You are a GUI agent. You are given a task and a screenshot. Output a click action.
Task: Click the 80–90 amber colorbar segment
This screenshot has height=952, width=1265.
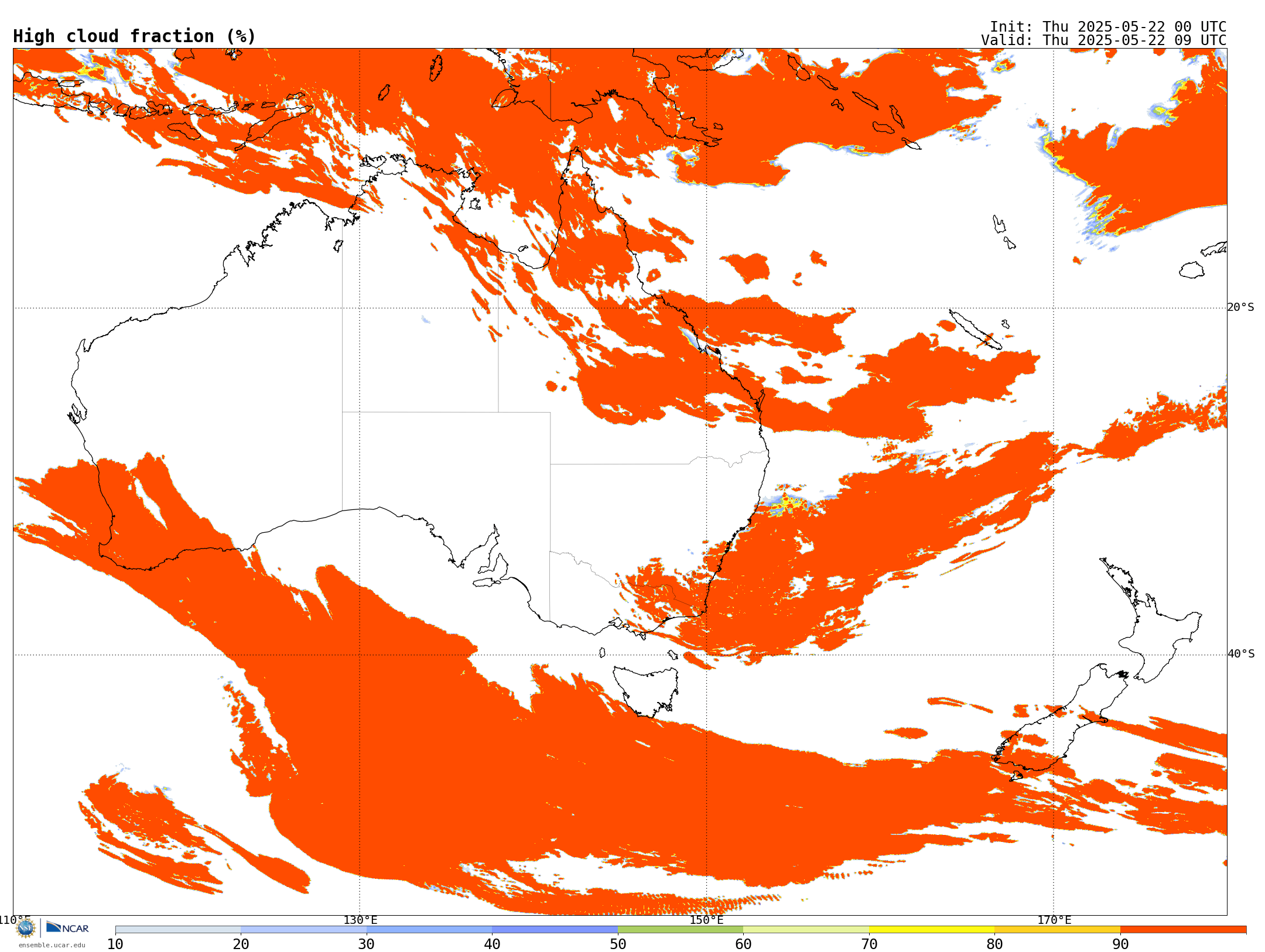[1057, 930]
